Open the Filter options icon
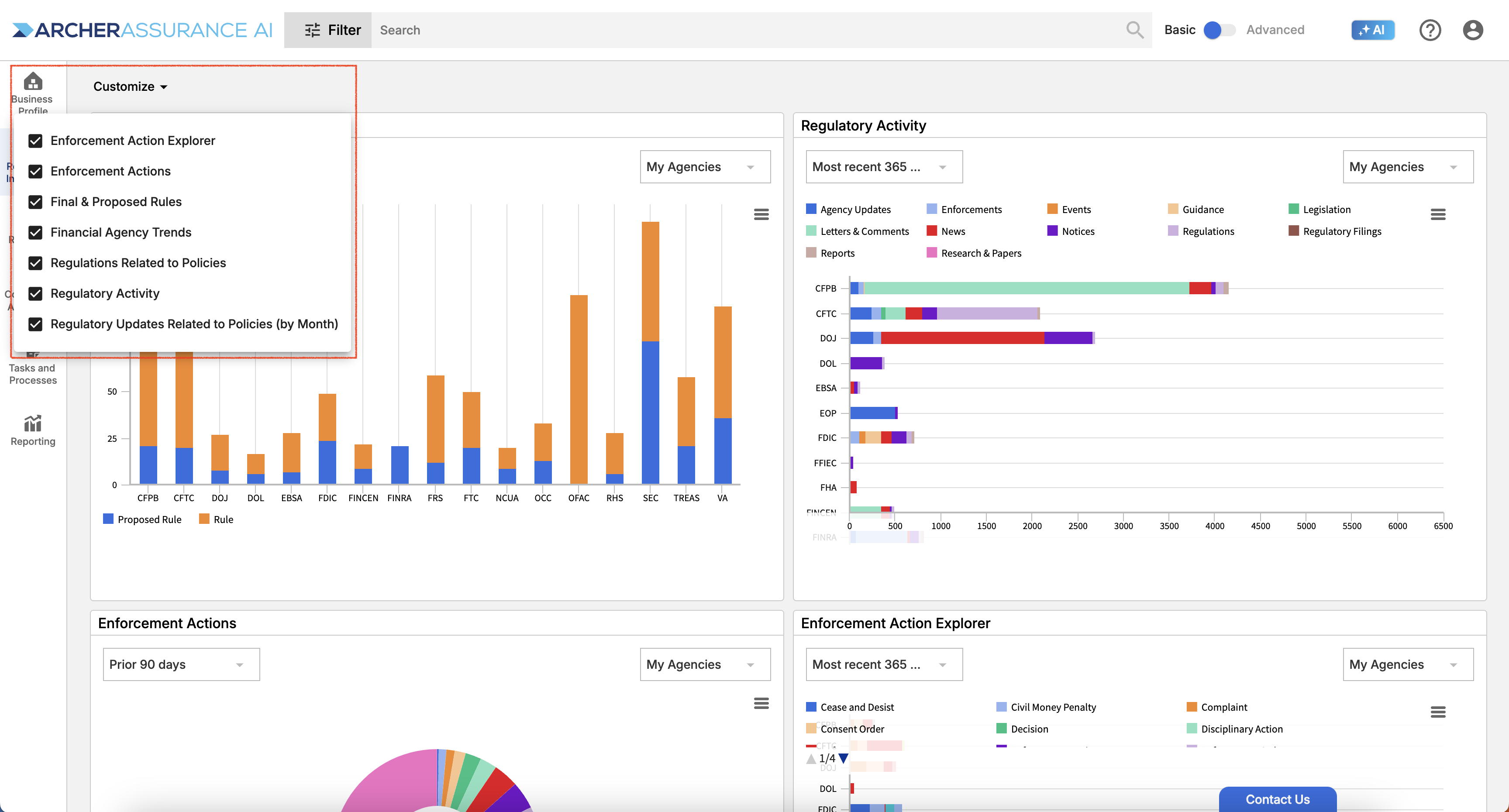1509x812 pixels. pos(312,30)
